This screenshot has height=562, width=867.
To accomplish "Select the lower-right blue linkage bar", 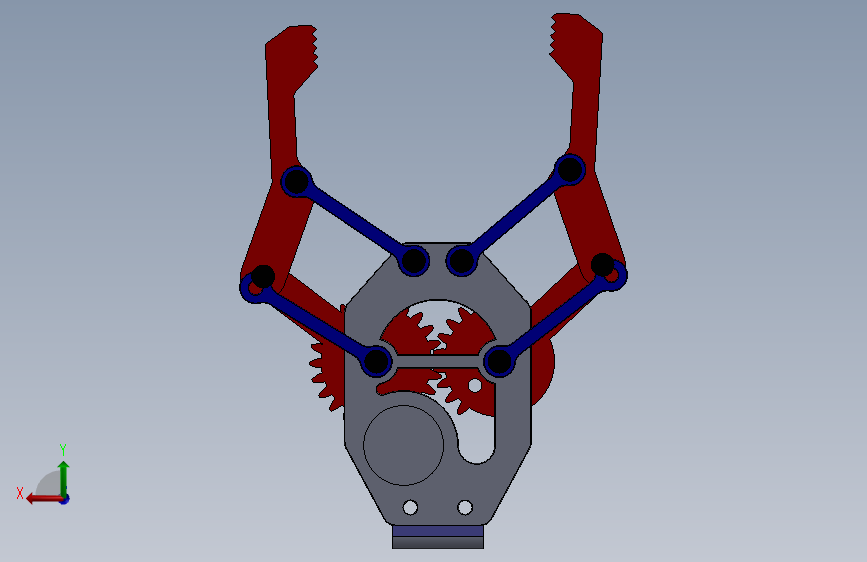I will click(555, 320).
